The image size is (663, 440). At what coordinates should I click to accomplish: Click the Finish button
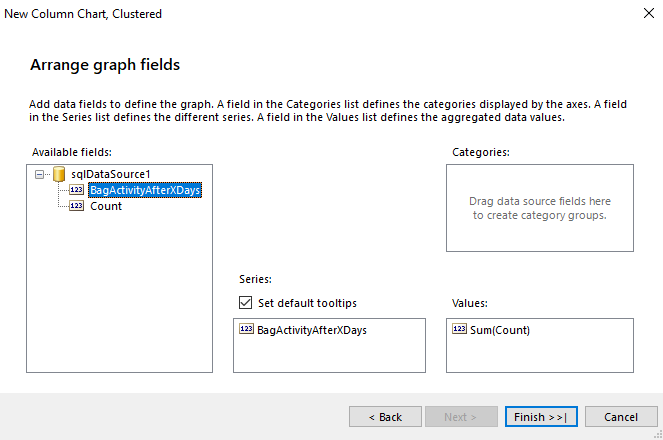click(541, 417)
